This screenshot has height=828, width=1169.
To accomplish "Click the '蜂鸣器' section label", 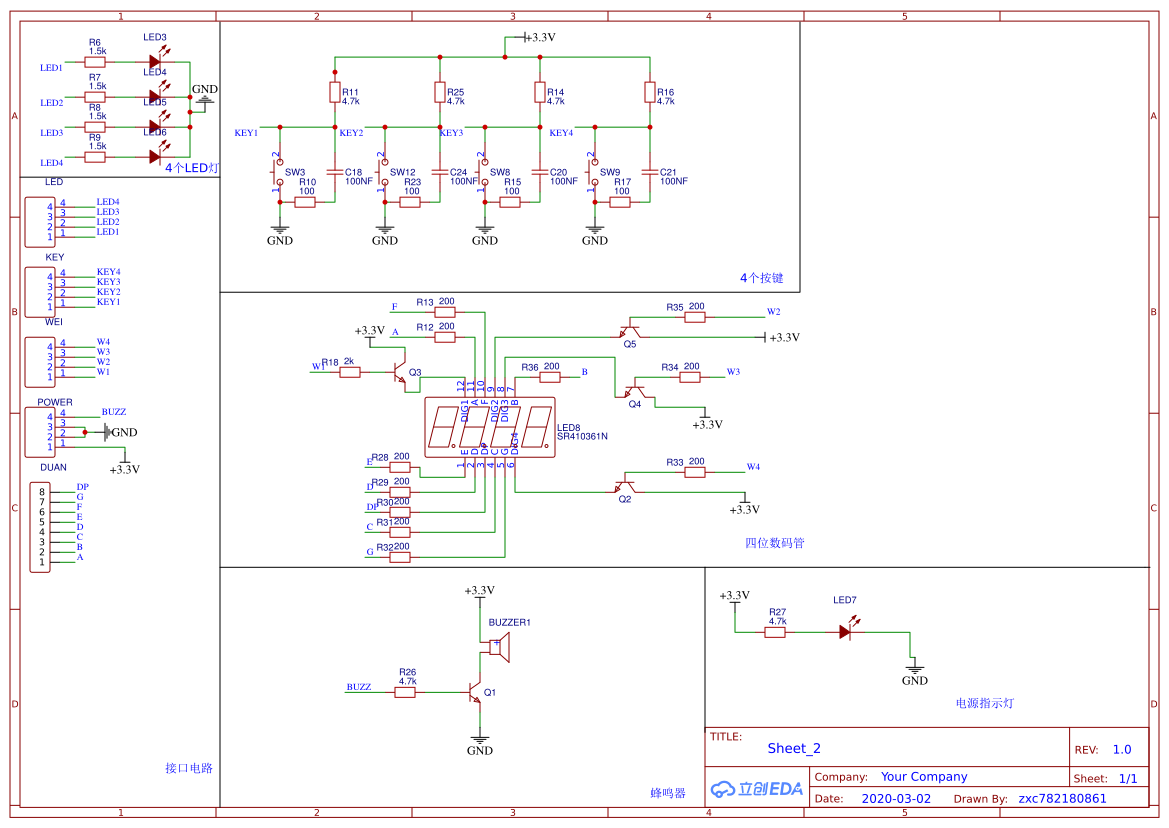I will [667, 793].
